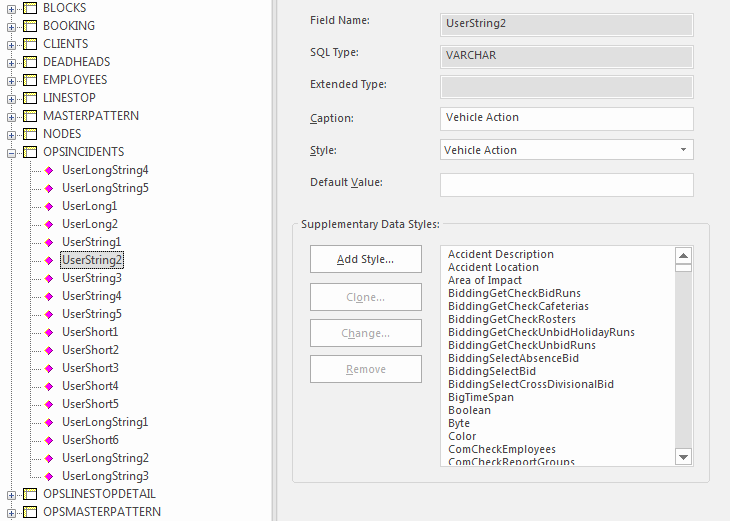Select Accident Location in styles list
Image resolution: width=730 pixels, height=521 pixels.
tap(493, 267)
